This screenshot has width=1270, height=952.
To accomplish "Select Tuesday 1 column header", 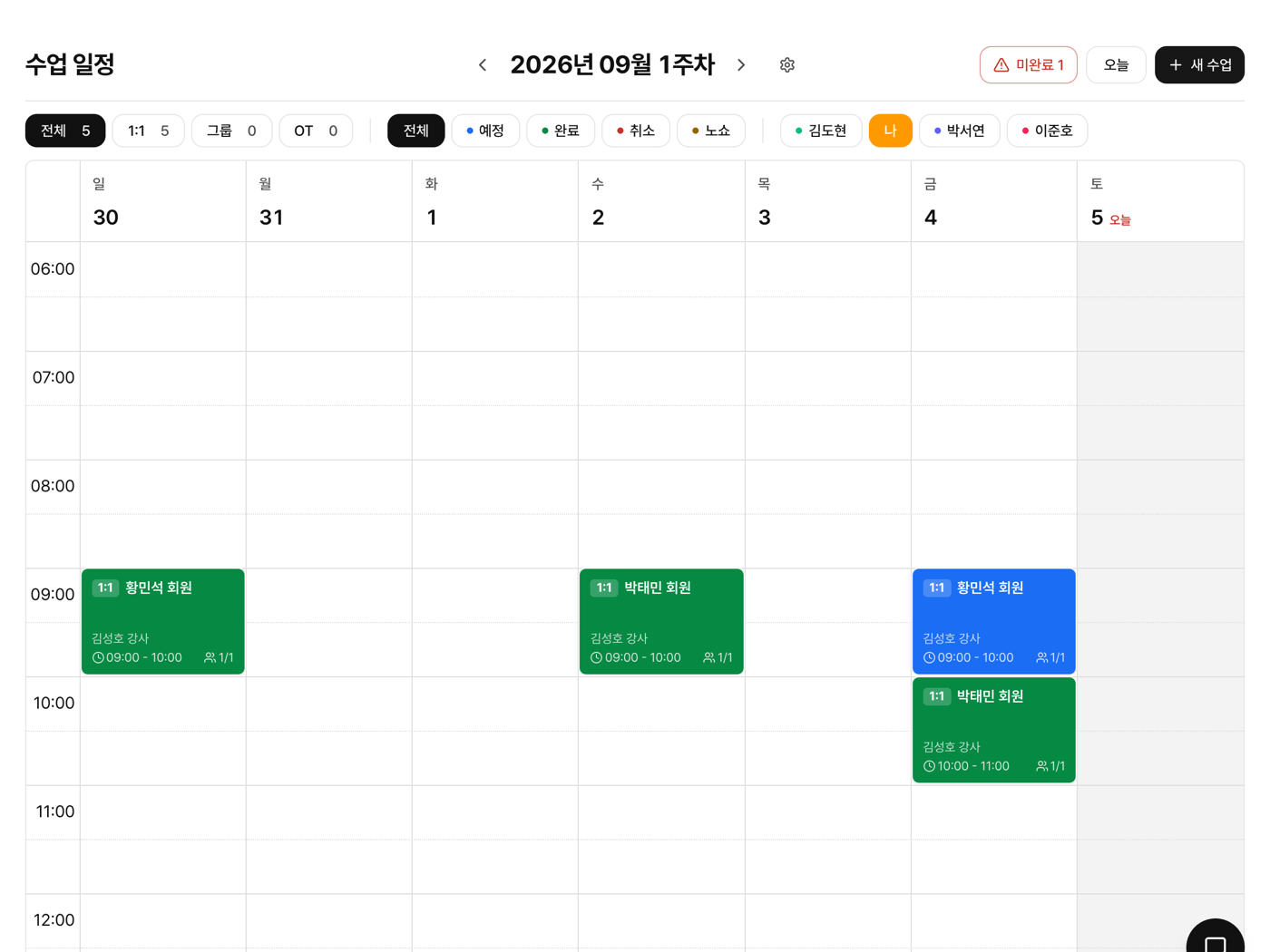I will pos(495,201).
